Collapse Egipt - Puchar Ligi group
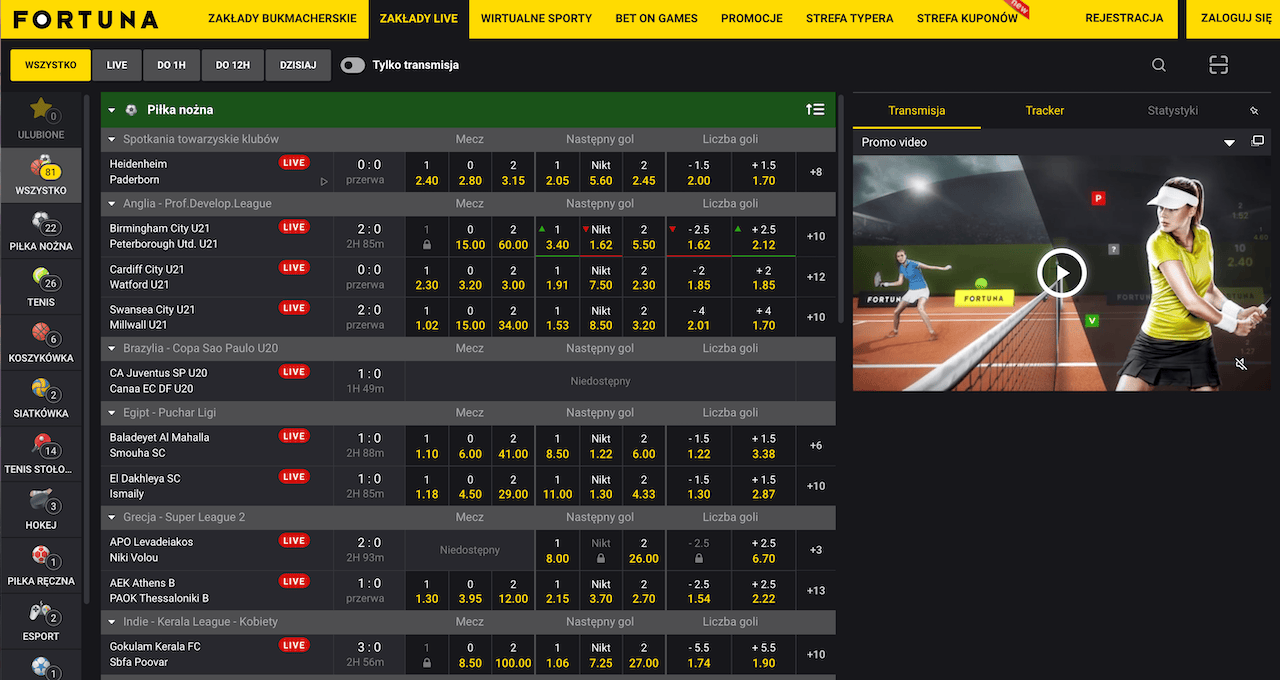 point(112,413)
